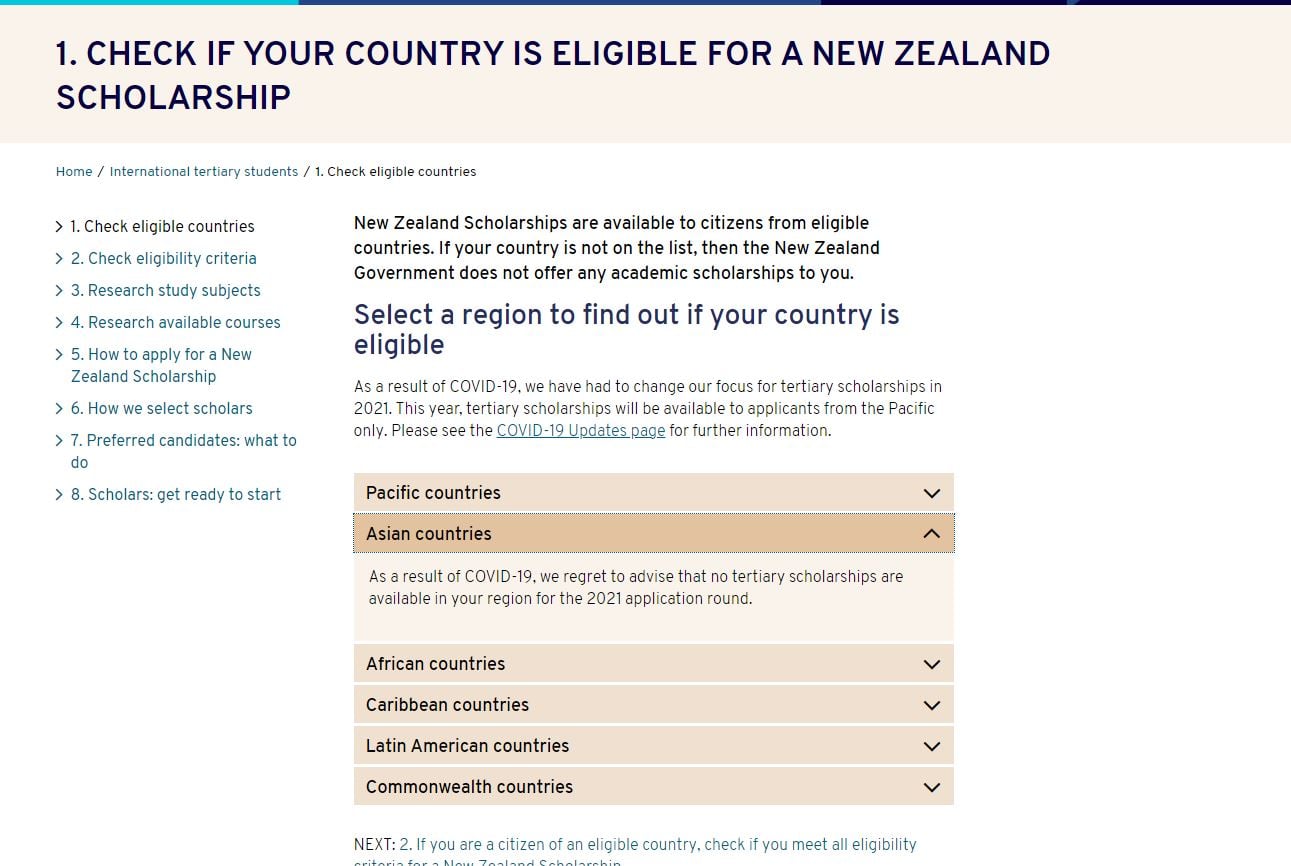Expand the Pacific countries panel
Screen dimensions: 1291x866
pyautogui.click(x=654, y=493)
